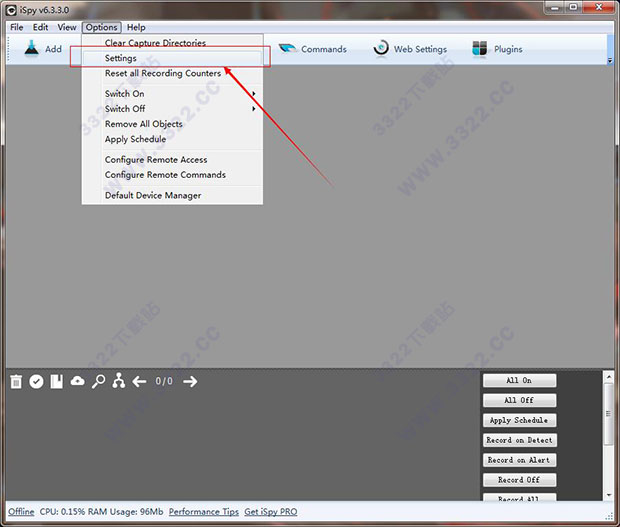
Task: Click the trash delete icon
Action: tap(16, 382)
